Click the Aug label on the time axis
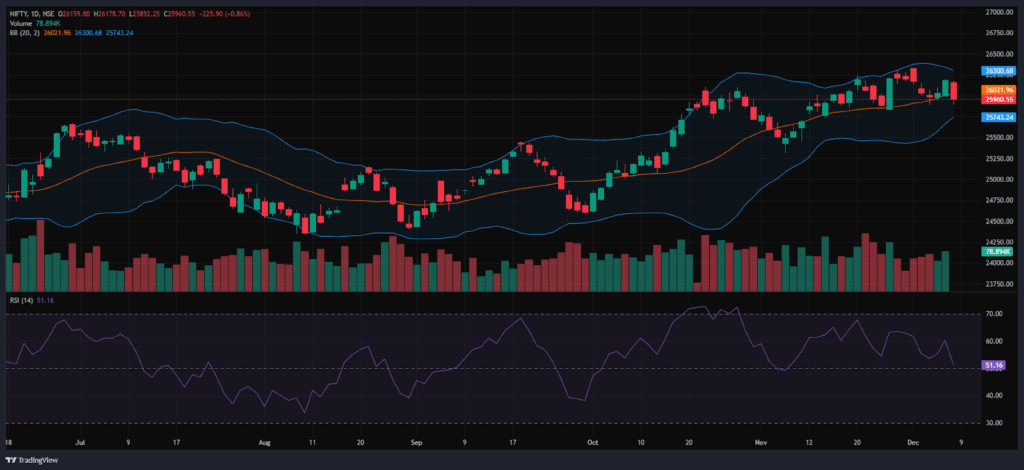 tap(264, 440)
